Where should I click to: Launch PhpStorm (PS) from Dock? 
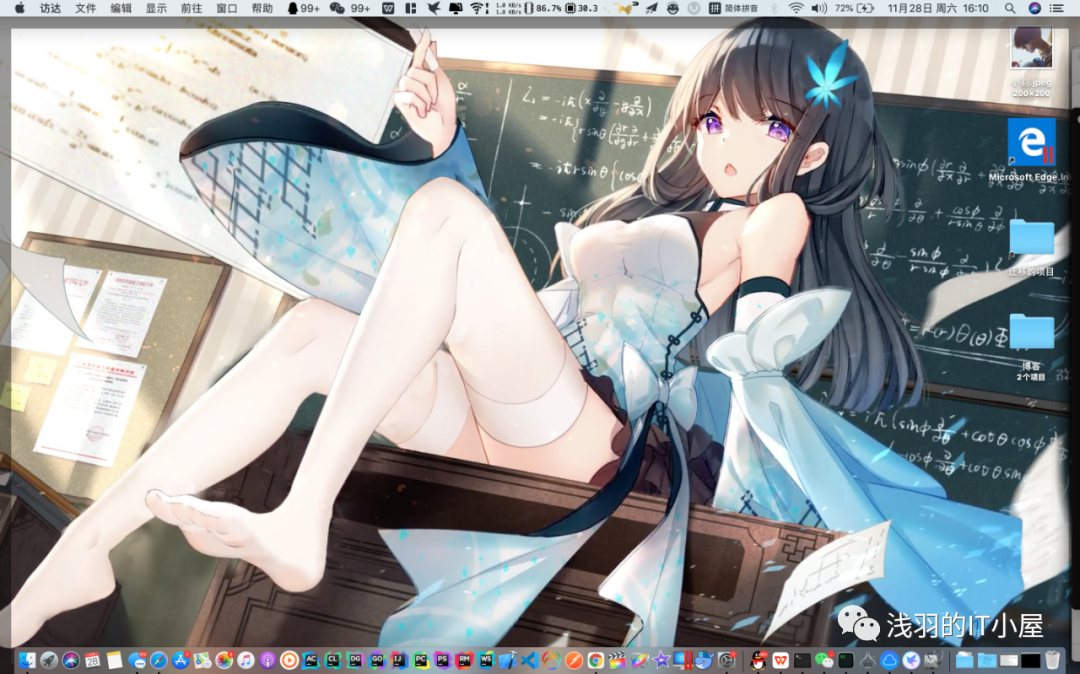[442, 660]
